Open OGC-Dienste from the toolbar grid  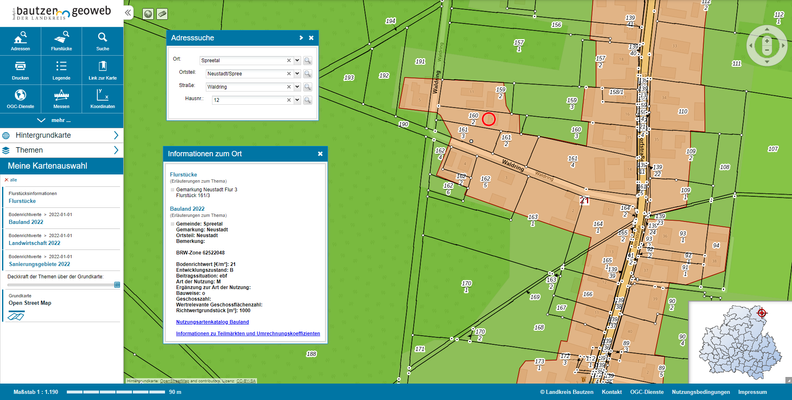coord(20,98)
